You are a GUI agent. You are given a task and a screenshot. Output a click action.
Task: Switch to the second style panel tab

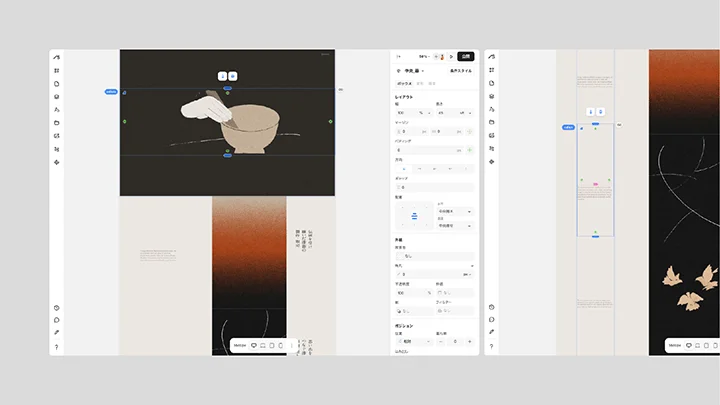420,84
